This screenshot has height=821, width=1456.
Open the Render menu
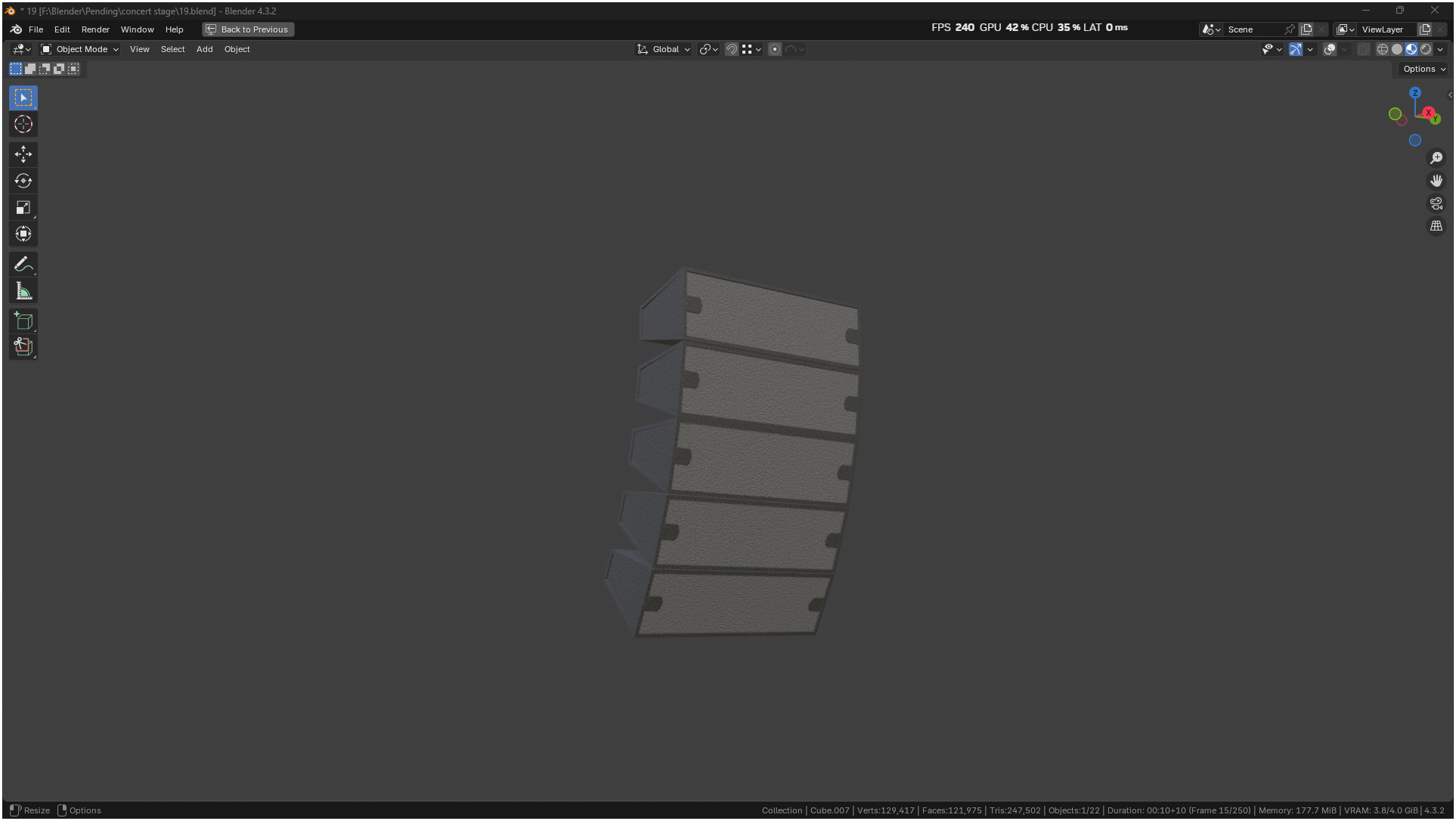click(95, 29)
